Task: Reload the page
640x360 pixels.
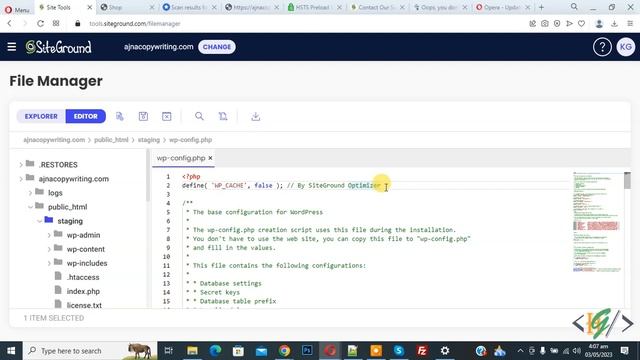Action: coord(40,24)
